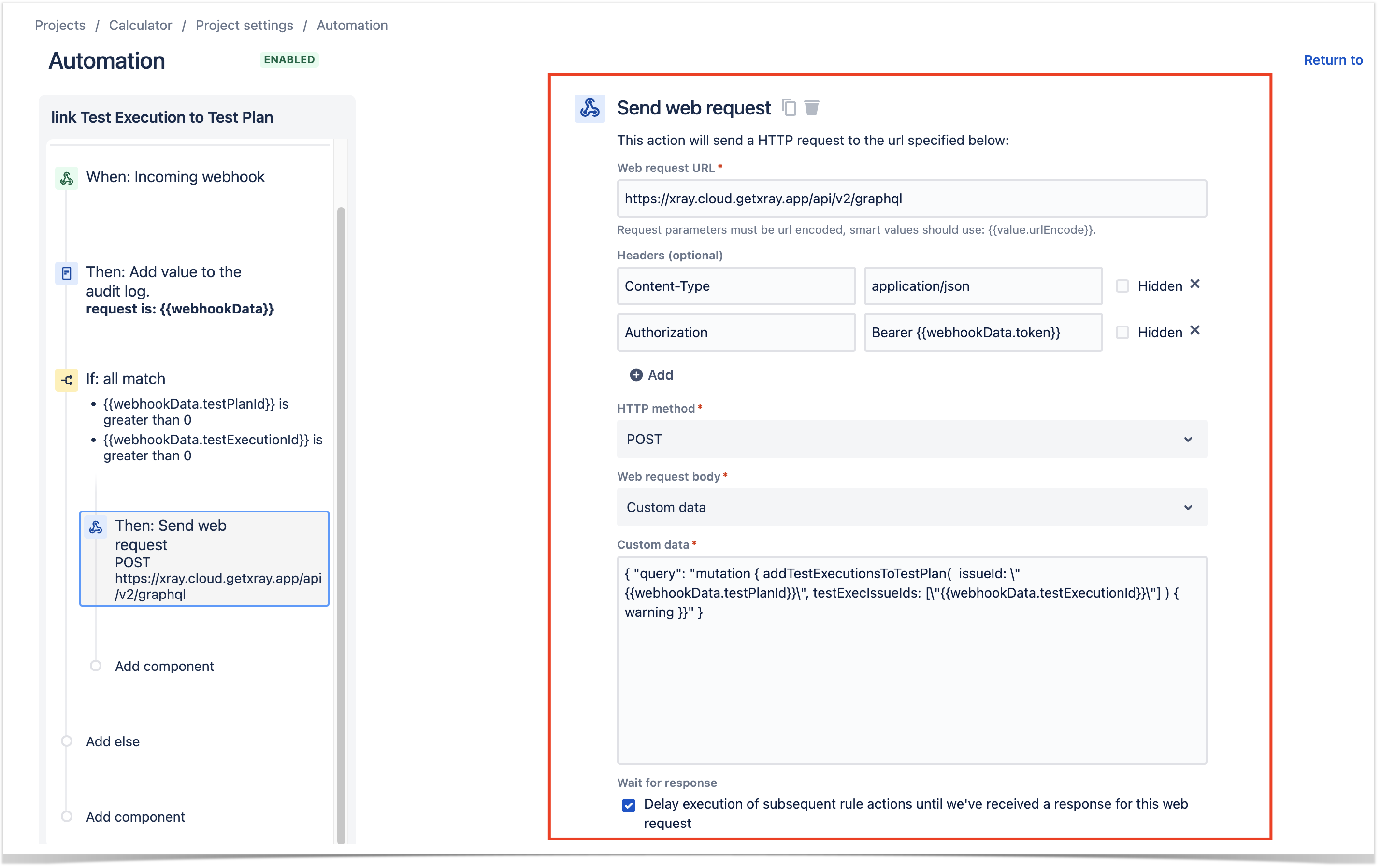Remove the Authorization header row
This screenshot has width=1381, height=868.
(x=1194, y=331)
